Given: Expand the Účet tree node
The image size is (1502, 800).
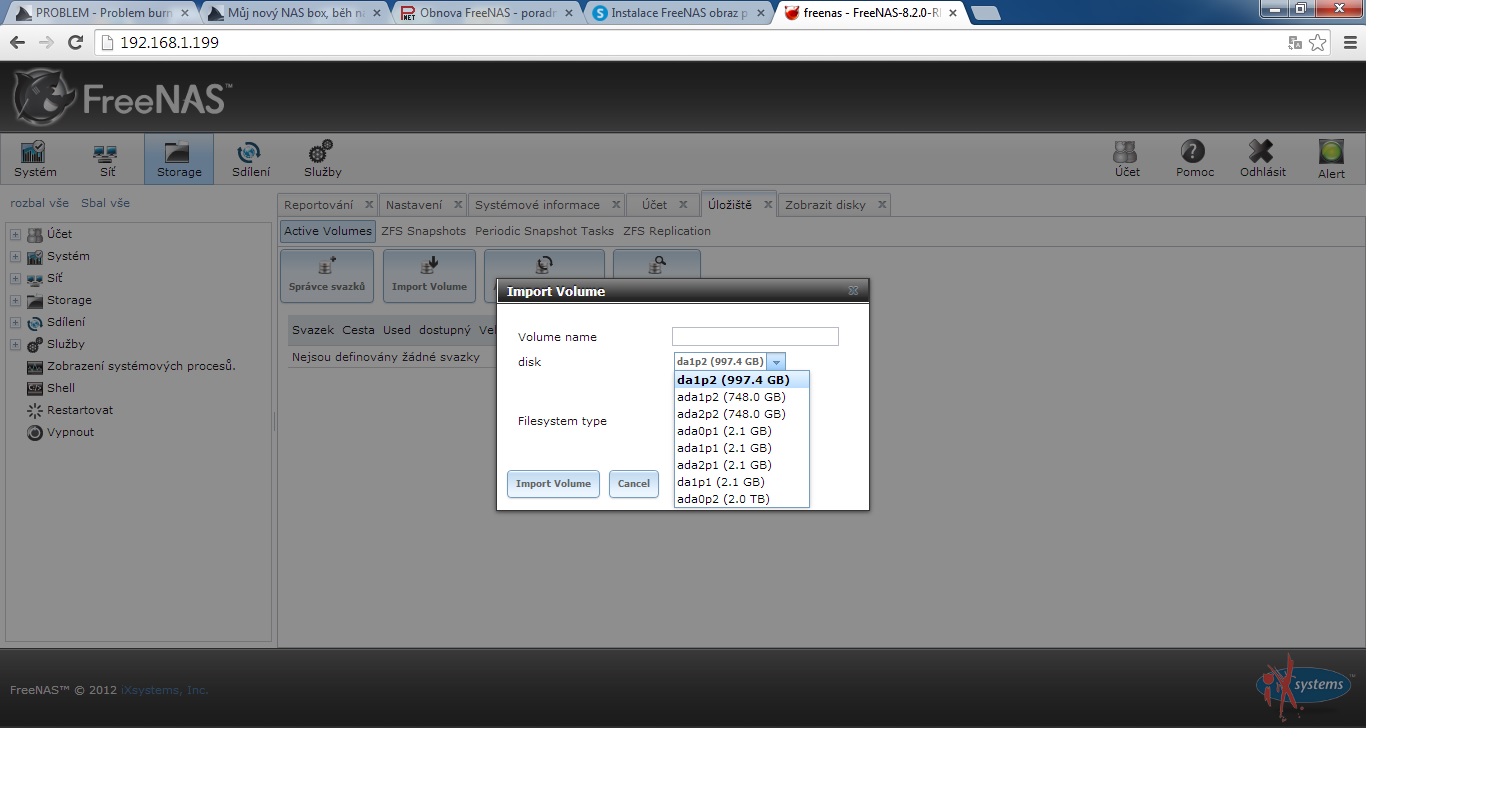Looking at the screenshot, I should [15, 235].
